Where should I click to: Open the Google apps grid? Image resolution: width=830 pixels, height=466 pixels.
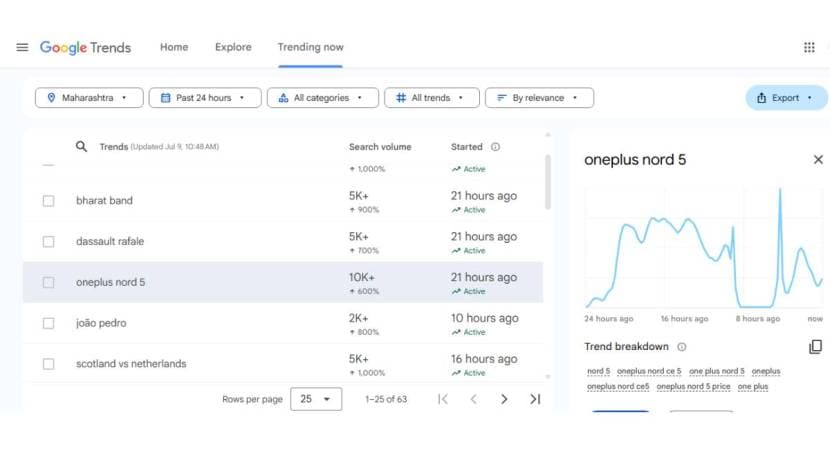tap(809, 47)
